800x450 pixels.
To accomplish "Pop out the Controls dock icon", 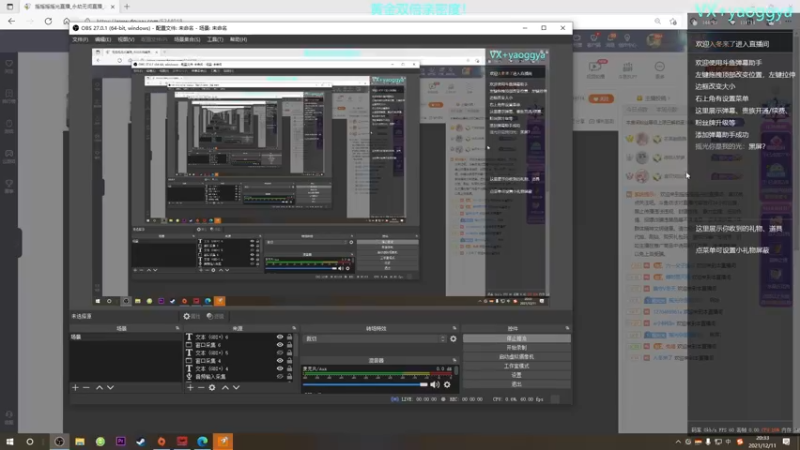I will 567,329.
